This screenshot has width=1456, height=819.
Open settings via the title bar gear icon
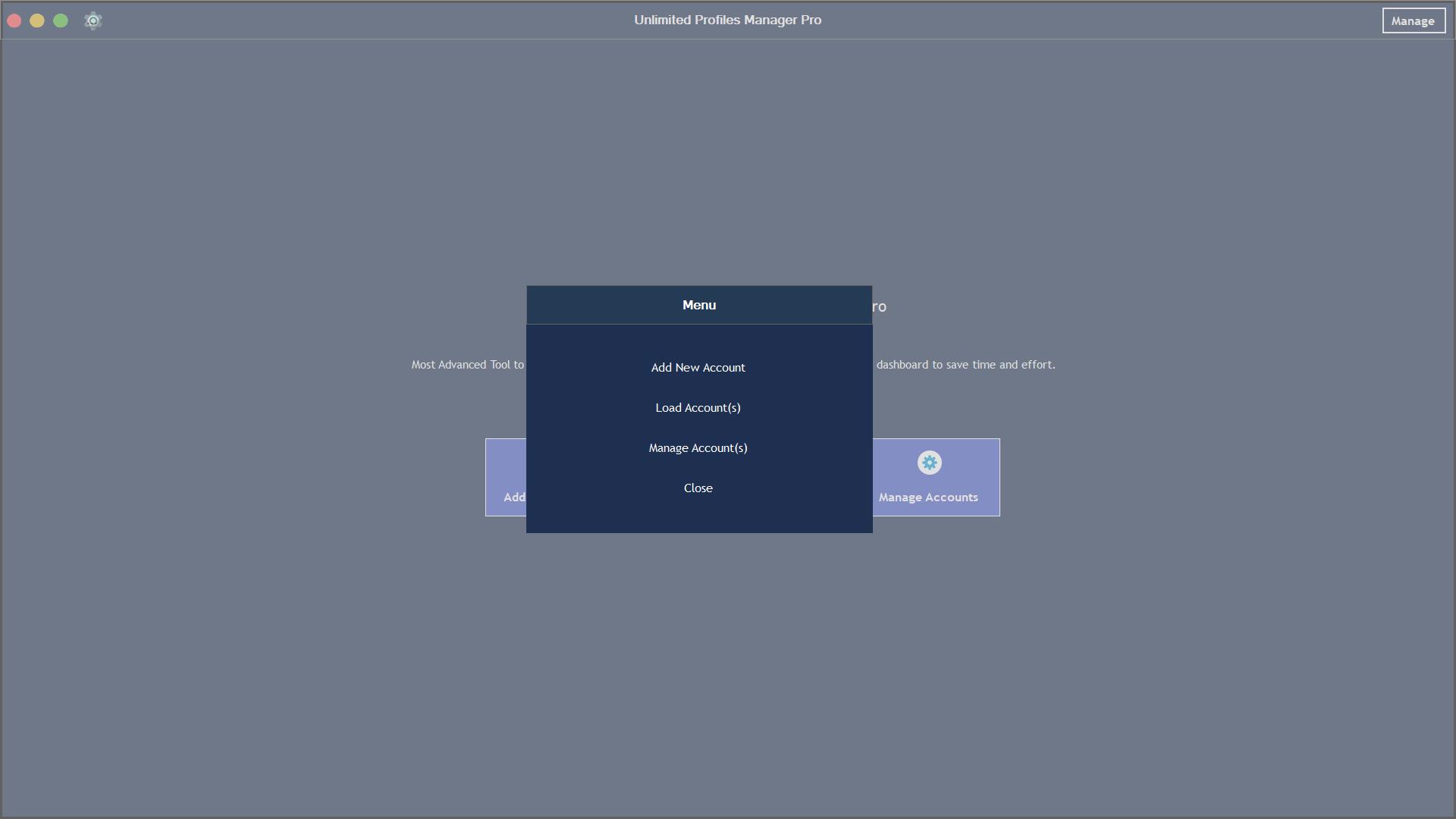point(93,20)
